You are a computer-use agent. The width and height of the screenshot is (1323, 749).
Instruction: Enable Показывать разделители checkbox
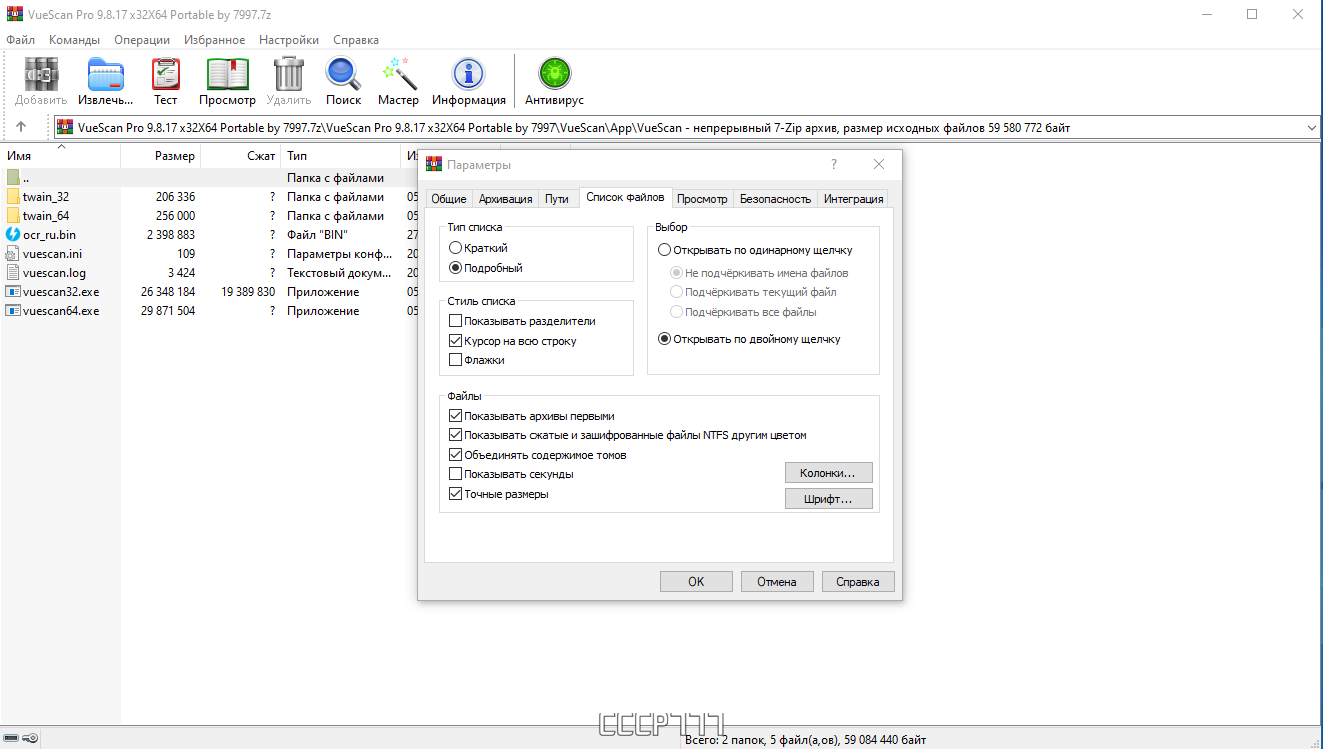point(456,321)
